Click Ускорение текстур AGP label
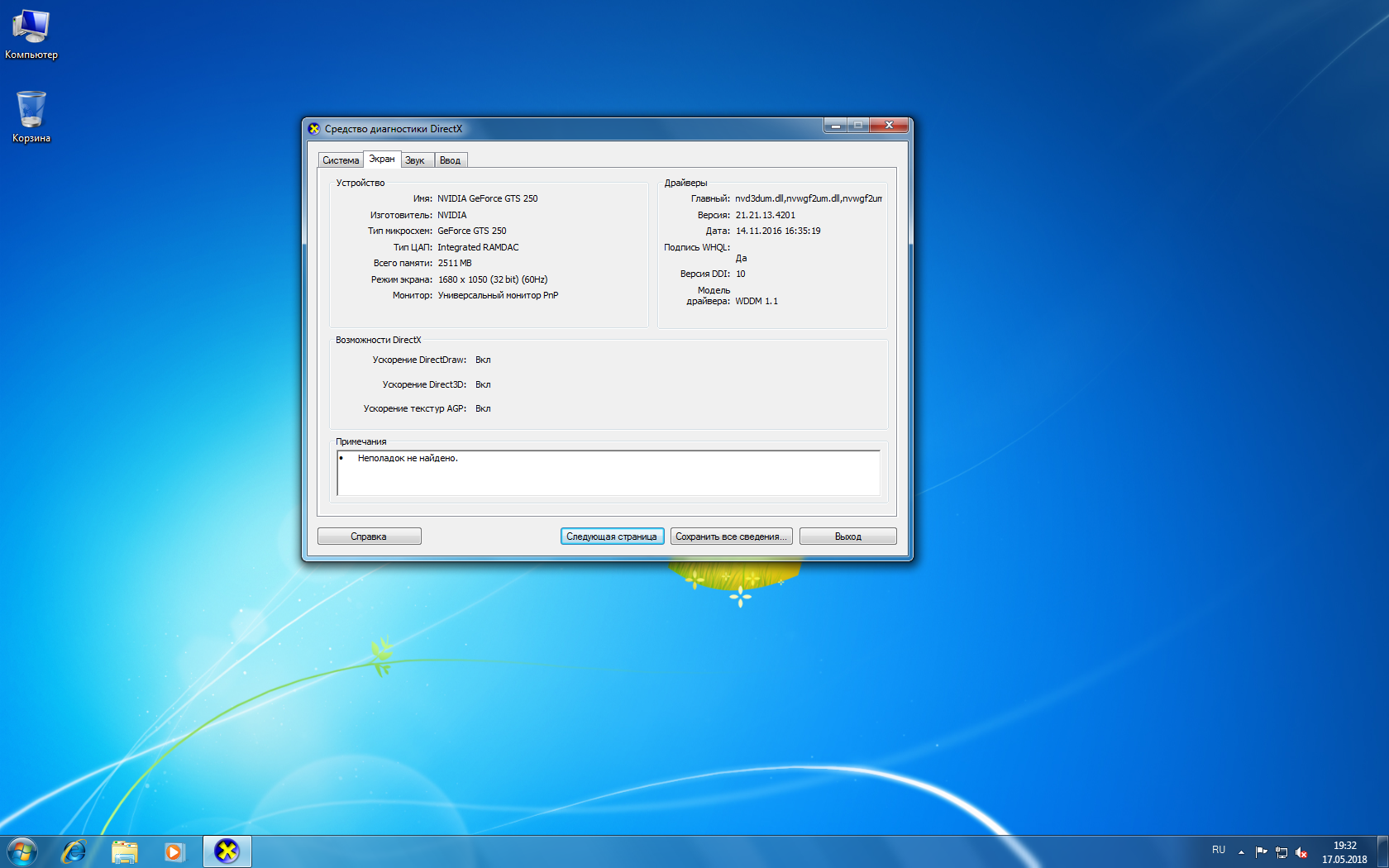This screenshot has height=868, width=1389. 415,408
